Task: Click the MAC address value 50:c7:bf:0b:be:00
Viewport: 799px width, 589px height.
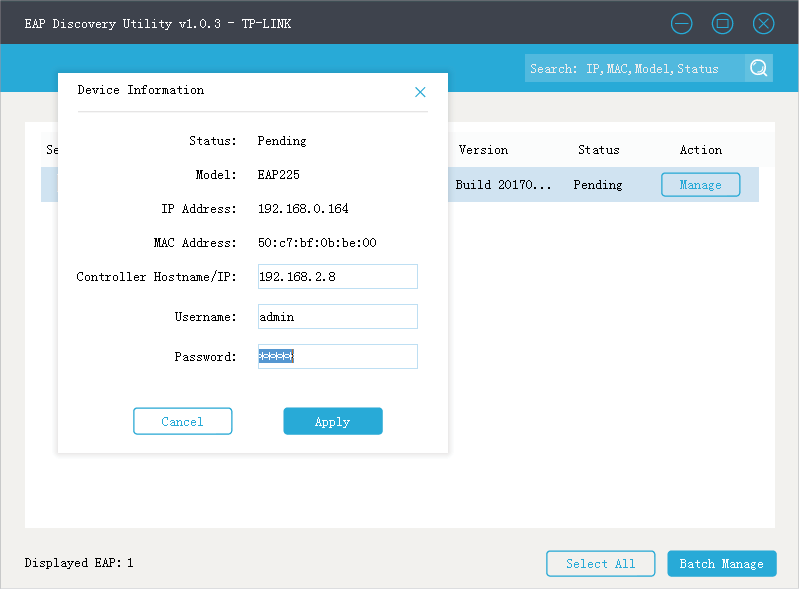Action: 317,243
